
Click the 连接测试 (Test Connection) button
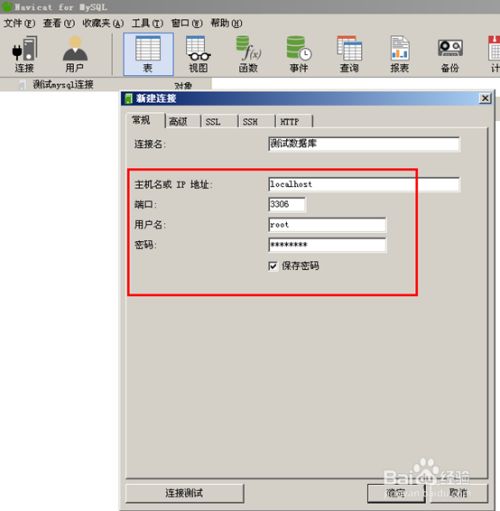click(185, 493)
